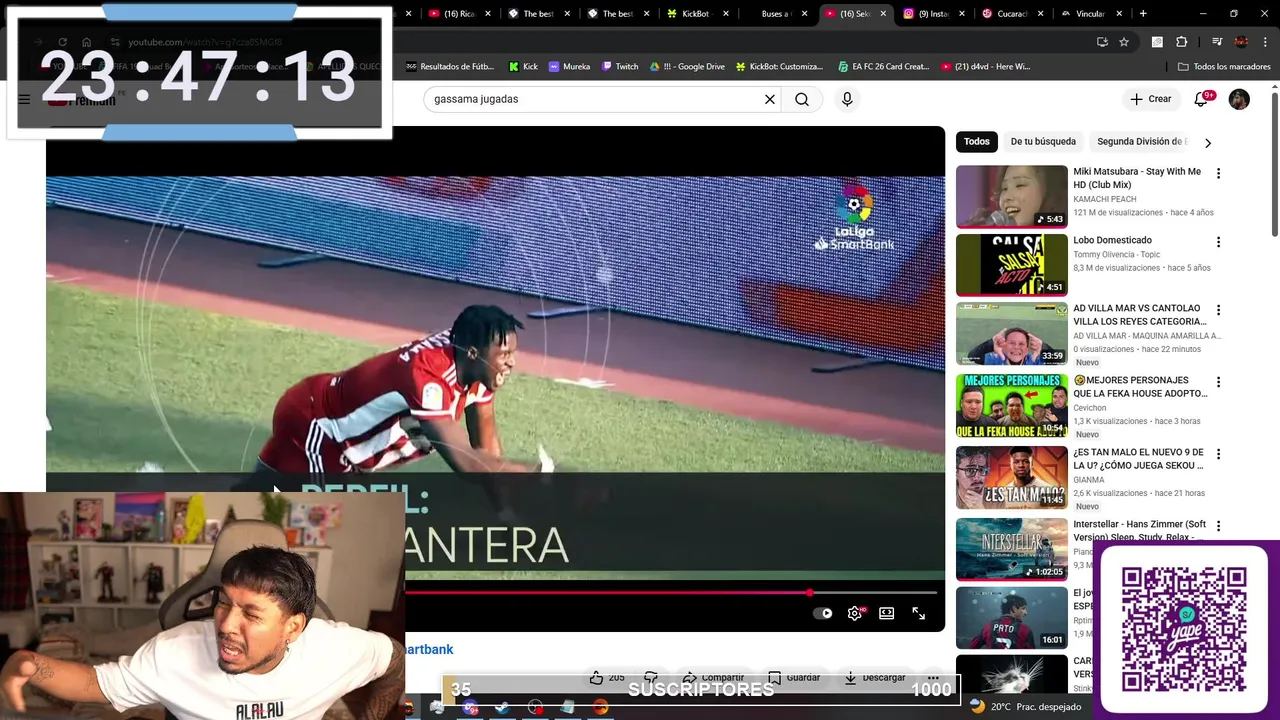The width and height of the screenshot is (1280, 720).
Task: Open the account avatar menu on YouTube
Action: (x=1239, y=99)
